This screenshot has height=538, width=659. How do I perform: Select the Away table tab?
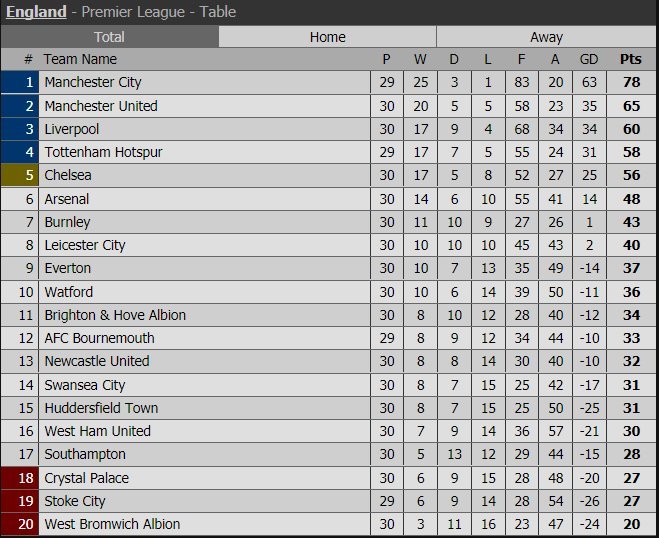546,37
